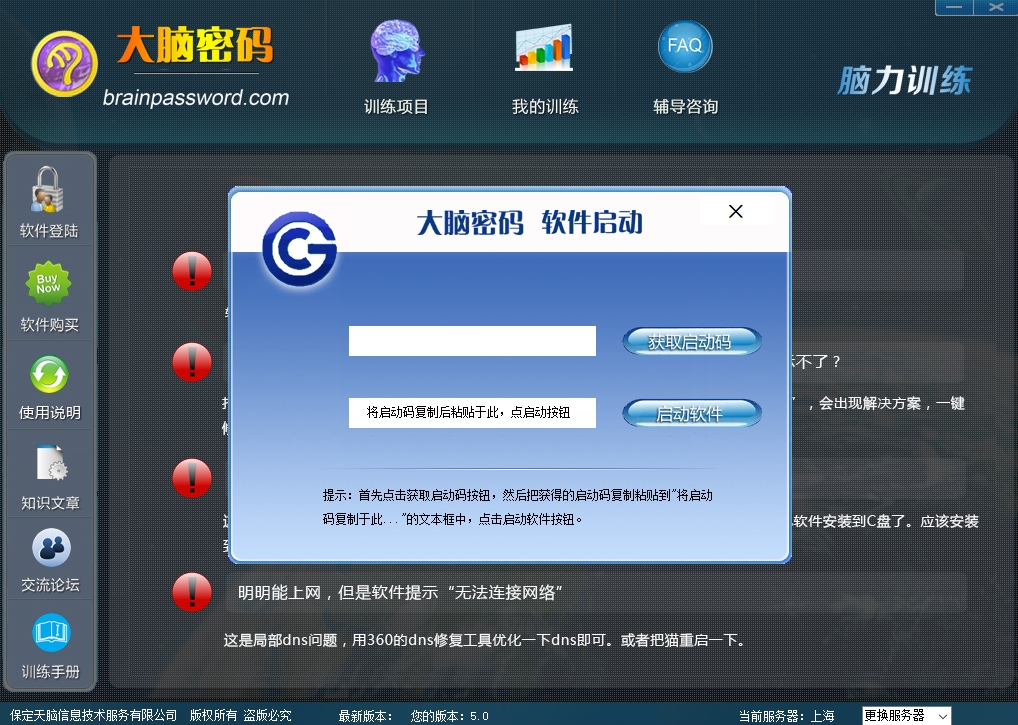Open the 更换服务器 dropdown
This screenshot has height=725, width=1018.
click(x=906, y=715)
